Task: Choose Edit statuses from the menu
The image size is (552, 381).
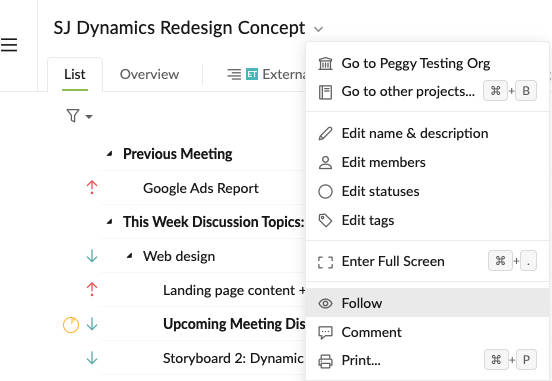Action: pos(427,192)
